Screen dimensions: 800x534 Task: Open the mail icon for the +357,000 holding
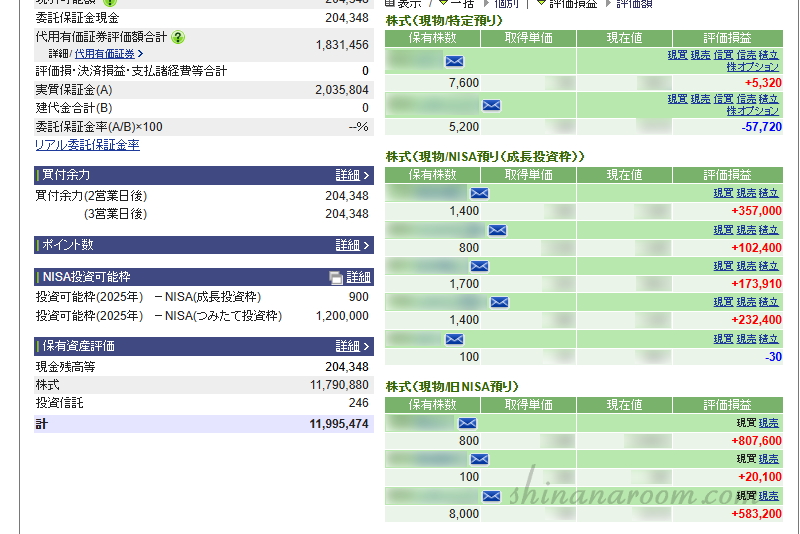click(479, 193)
